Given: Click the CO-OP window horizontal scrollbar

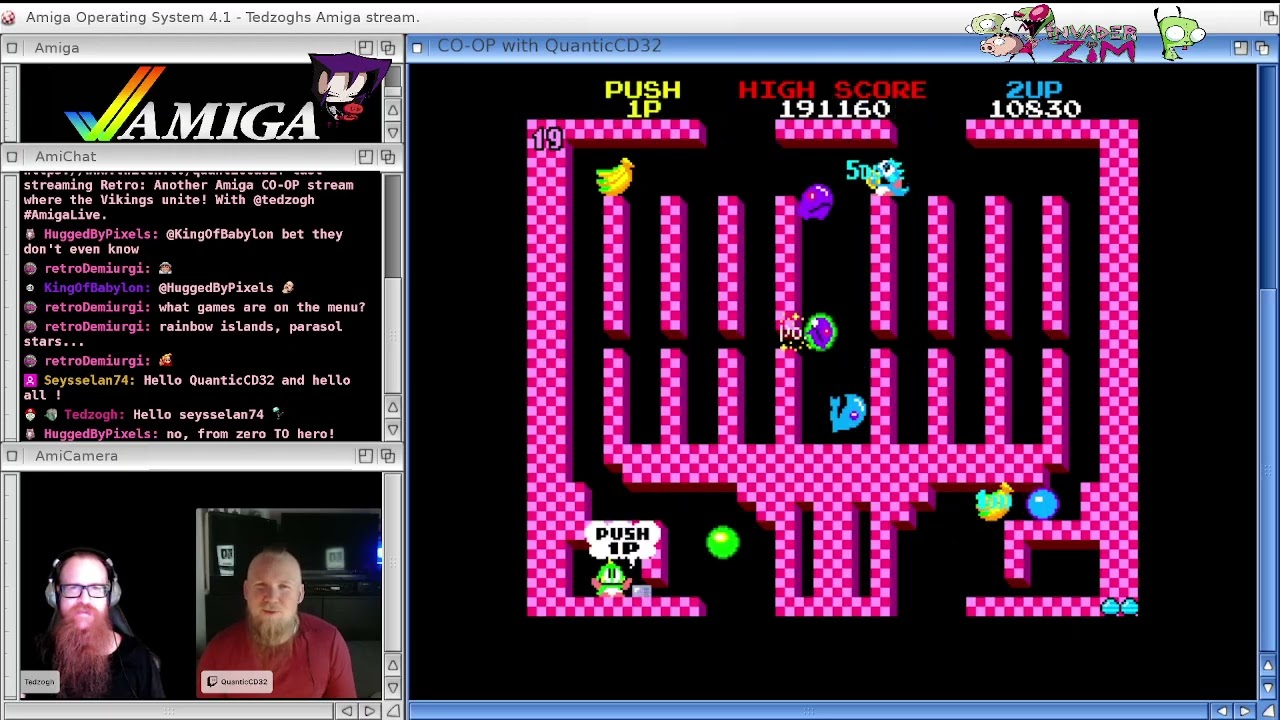Looking at the screenshot, I should [x=810, y=711].
